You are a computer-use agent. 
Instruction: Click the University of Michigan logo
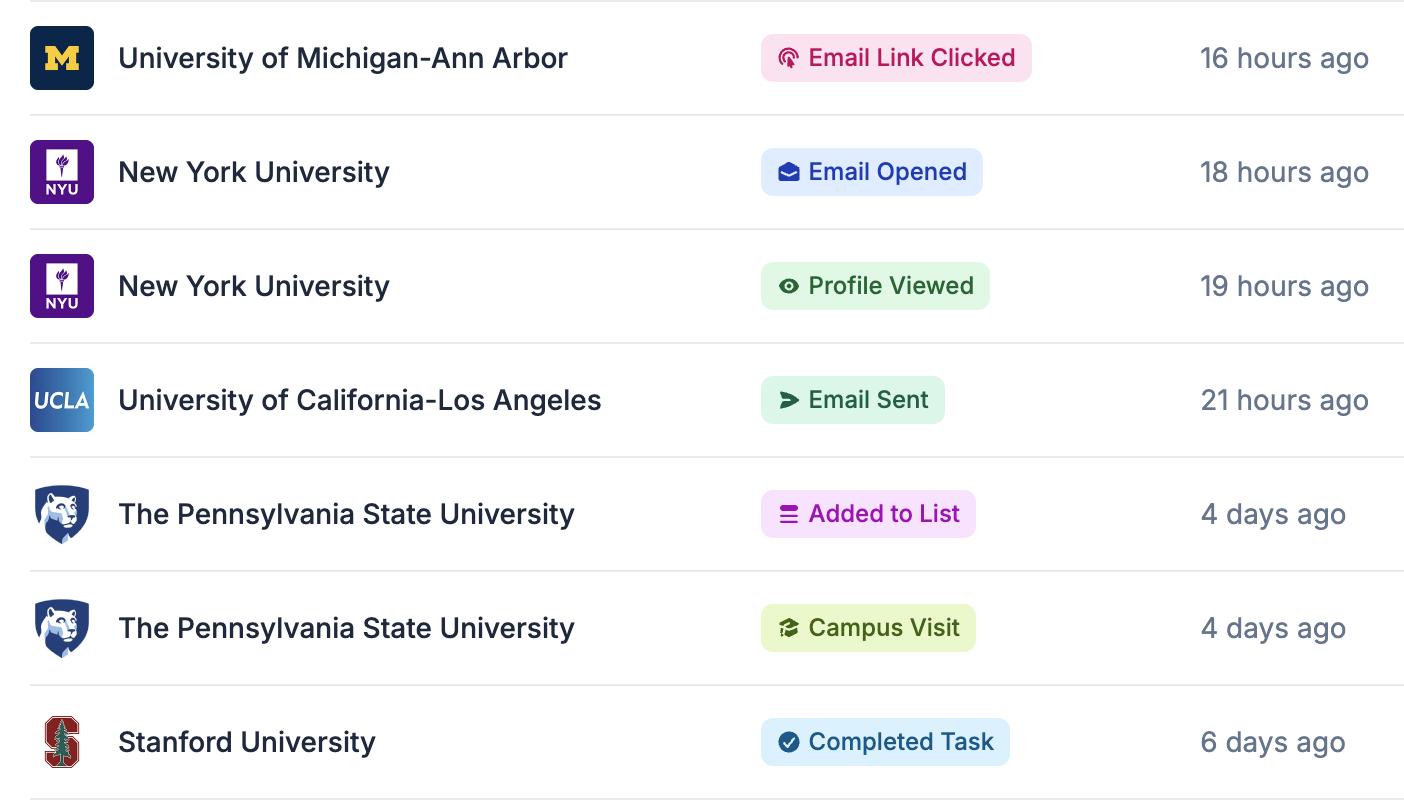pyautogui.click(x=62, y=58)
